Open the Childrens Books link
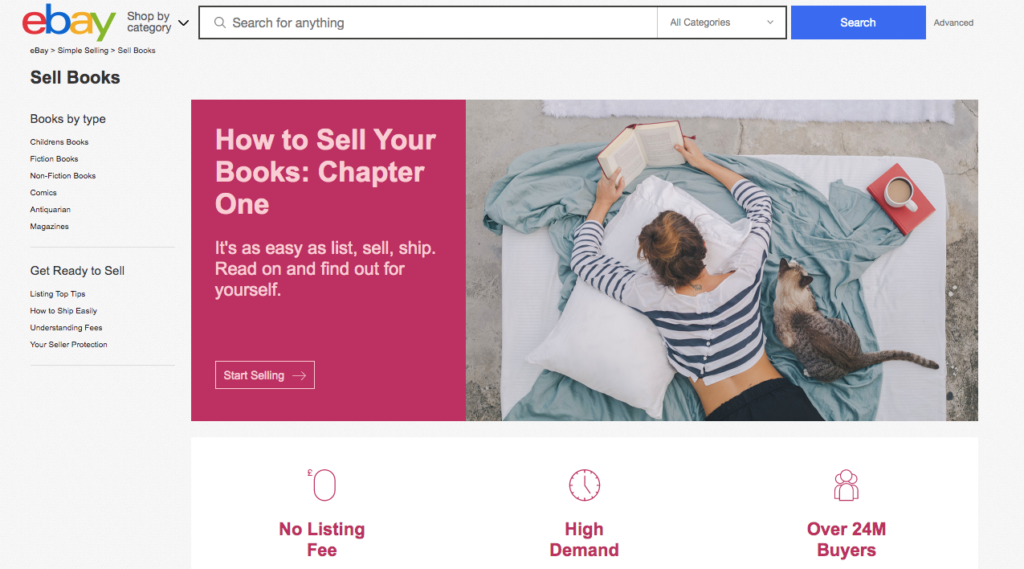This screenshot has height=569, width=1024. [59, 142]
